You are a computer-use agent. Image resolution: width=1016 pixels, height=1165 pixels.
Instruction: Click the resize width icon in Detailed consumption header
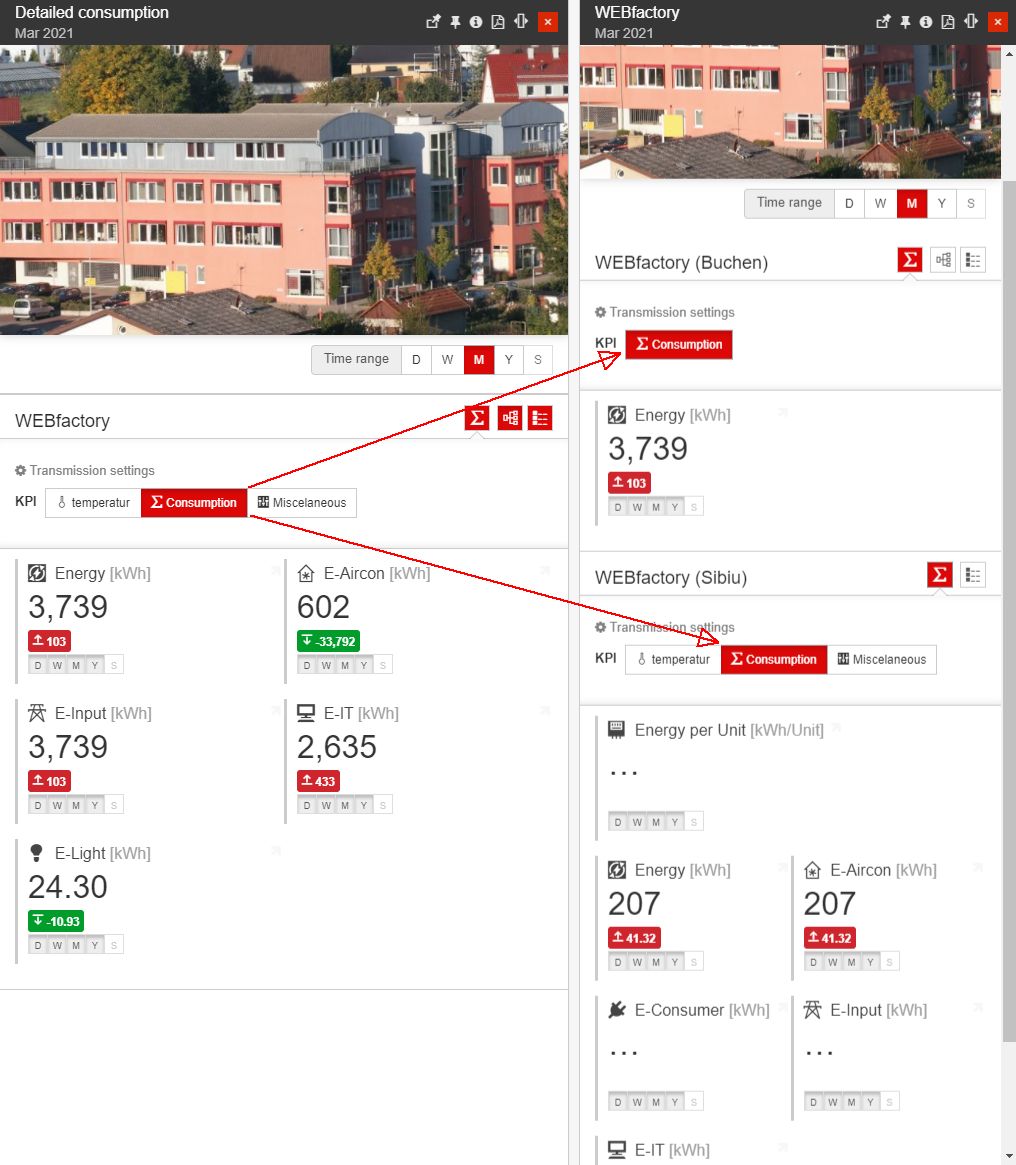click(x=521, y=22)
